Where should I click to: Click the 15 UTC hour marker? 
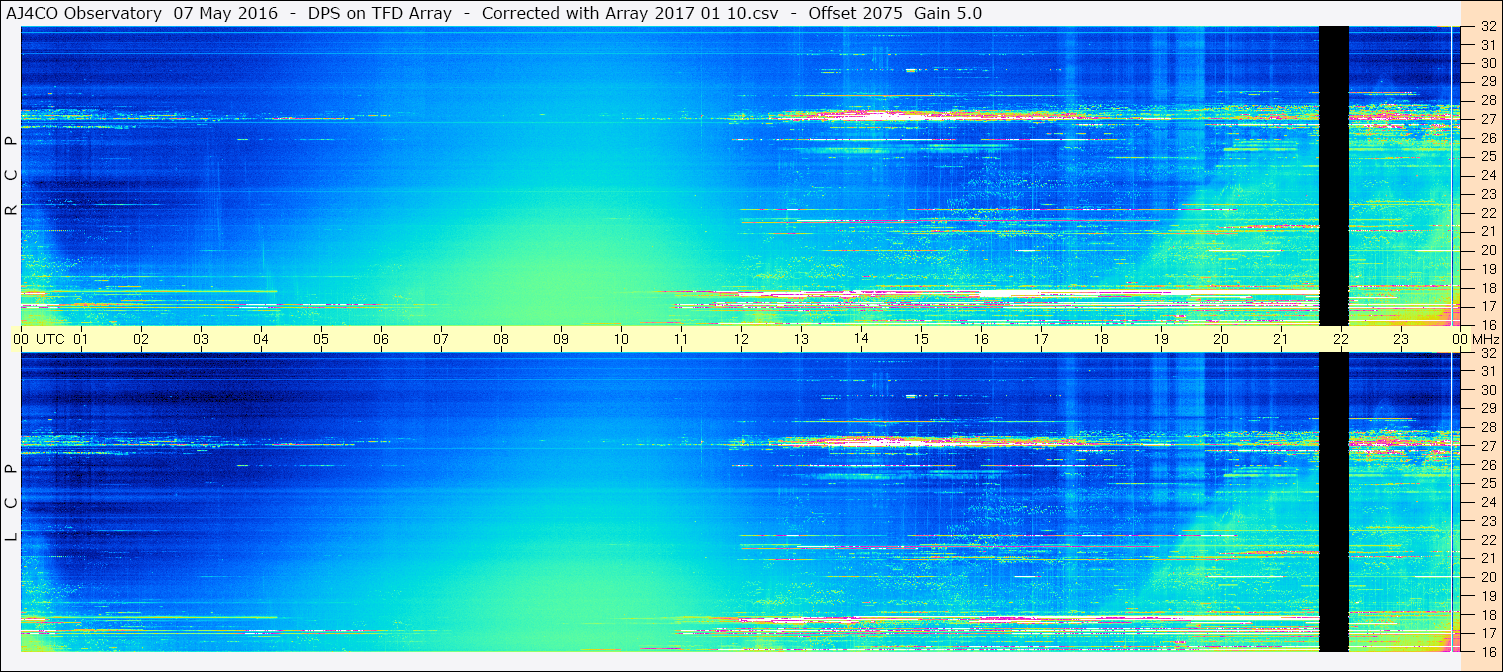click(921, 339)
